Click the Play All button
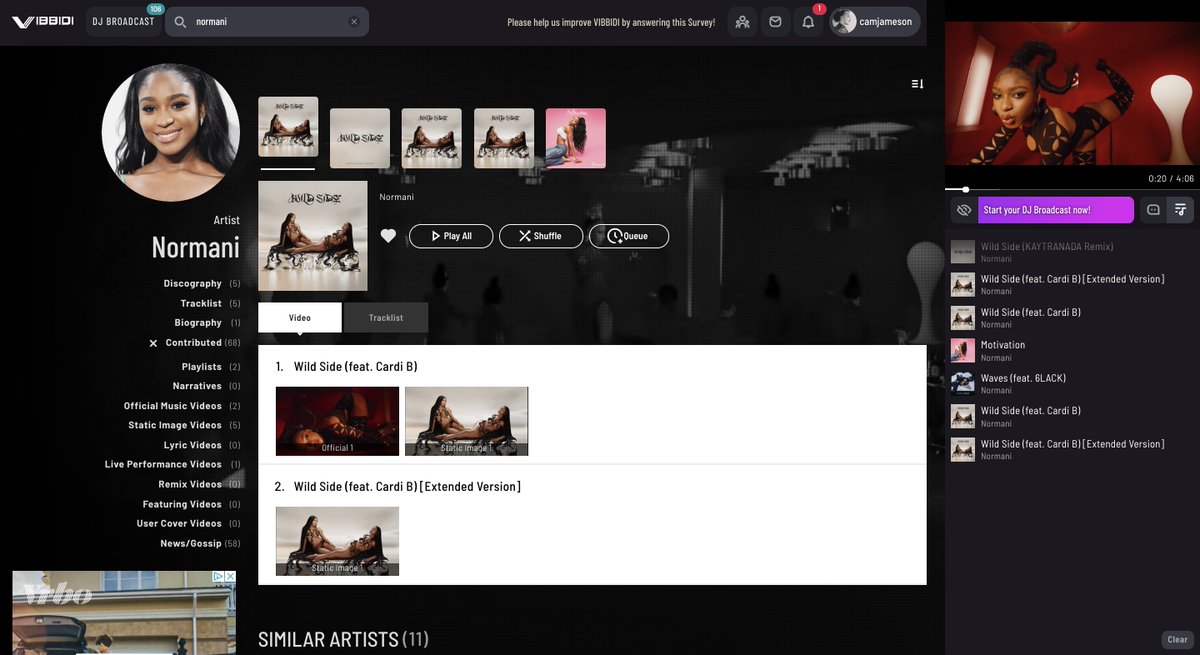 point(451,236)
